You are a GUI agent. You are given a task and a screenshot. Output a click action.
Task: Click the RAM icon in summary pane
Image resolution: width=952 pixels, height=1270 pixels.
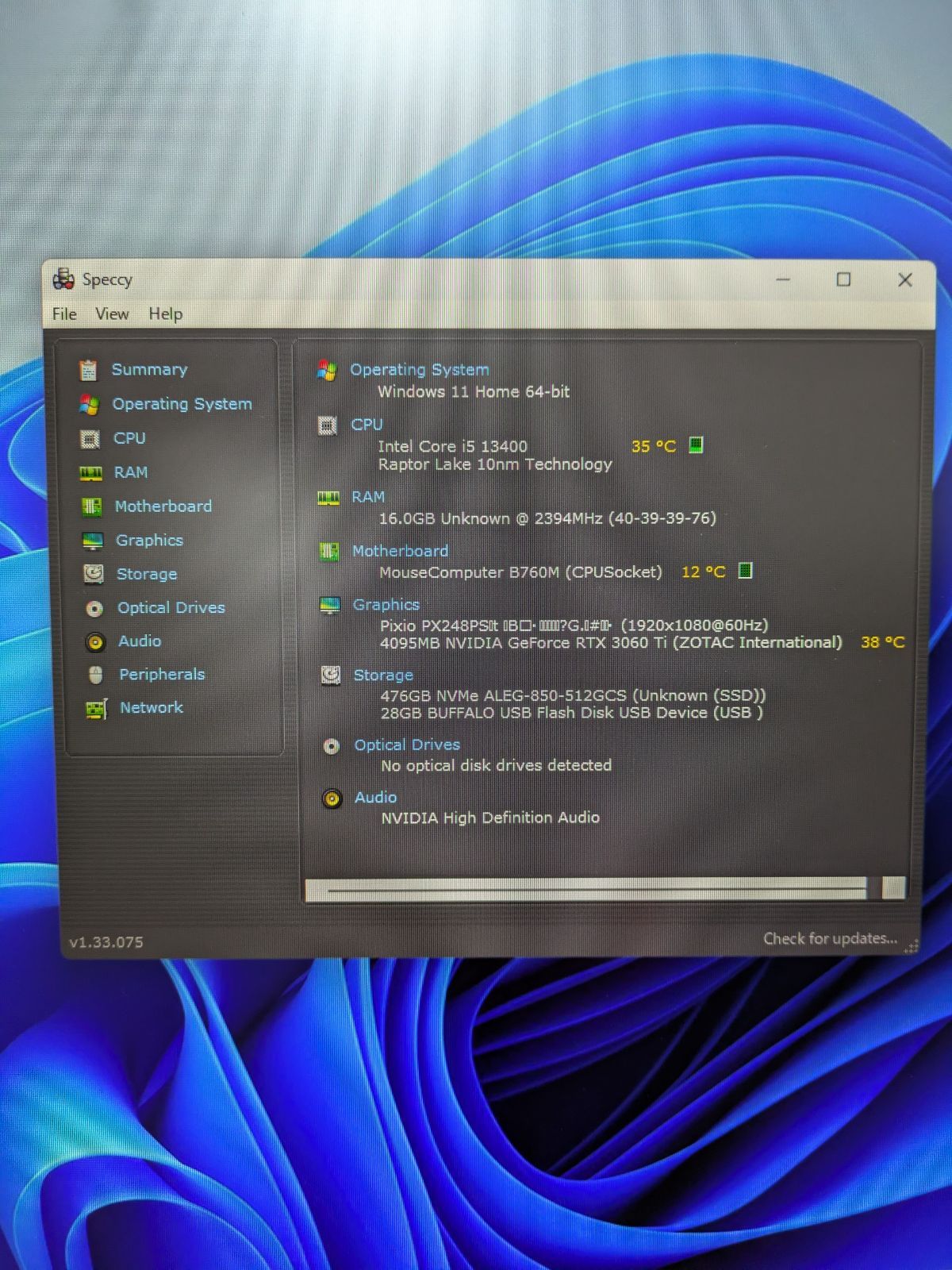pos(328,498)
